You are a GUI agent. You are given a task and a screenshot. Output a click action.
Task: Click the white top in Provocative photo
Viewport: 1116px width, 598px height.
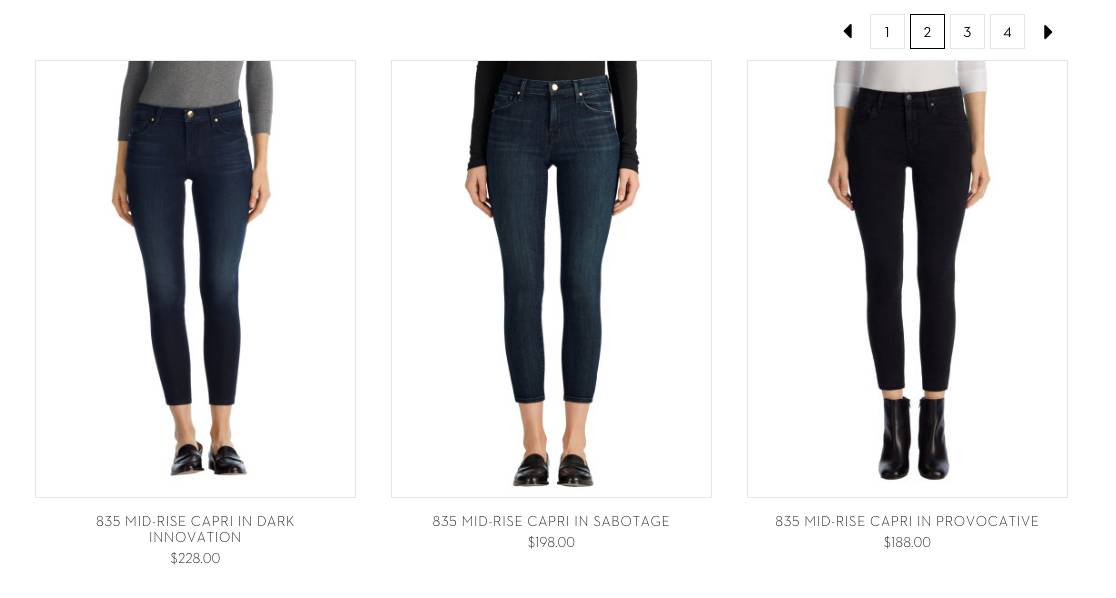pos(910,75)
